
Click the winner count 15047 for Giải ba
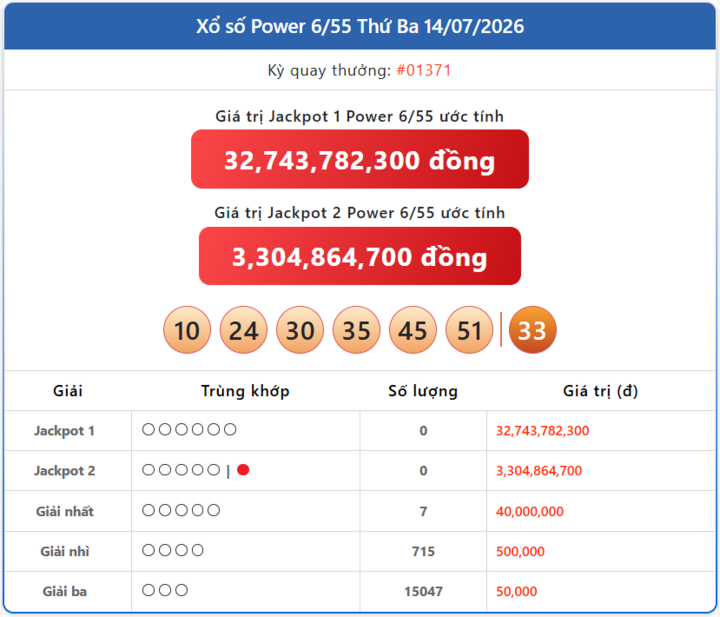(x=423, y=591)
